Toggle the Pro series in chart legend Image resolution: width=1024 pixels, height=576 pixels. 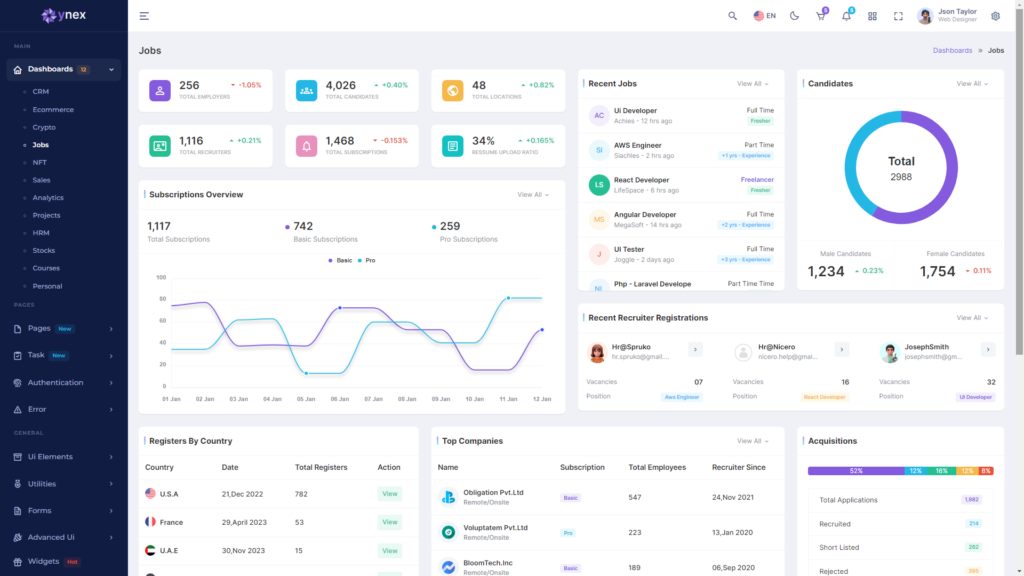pos(367,260)
